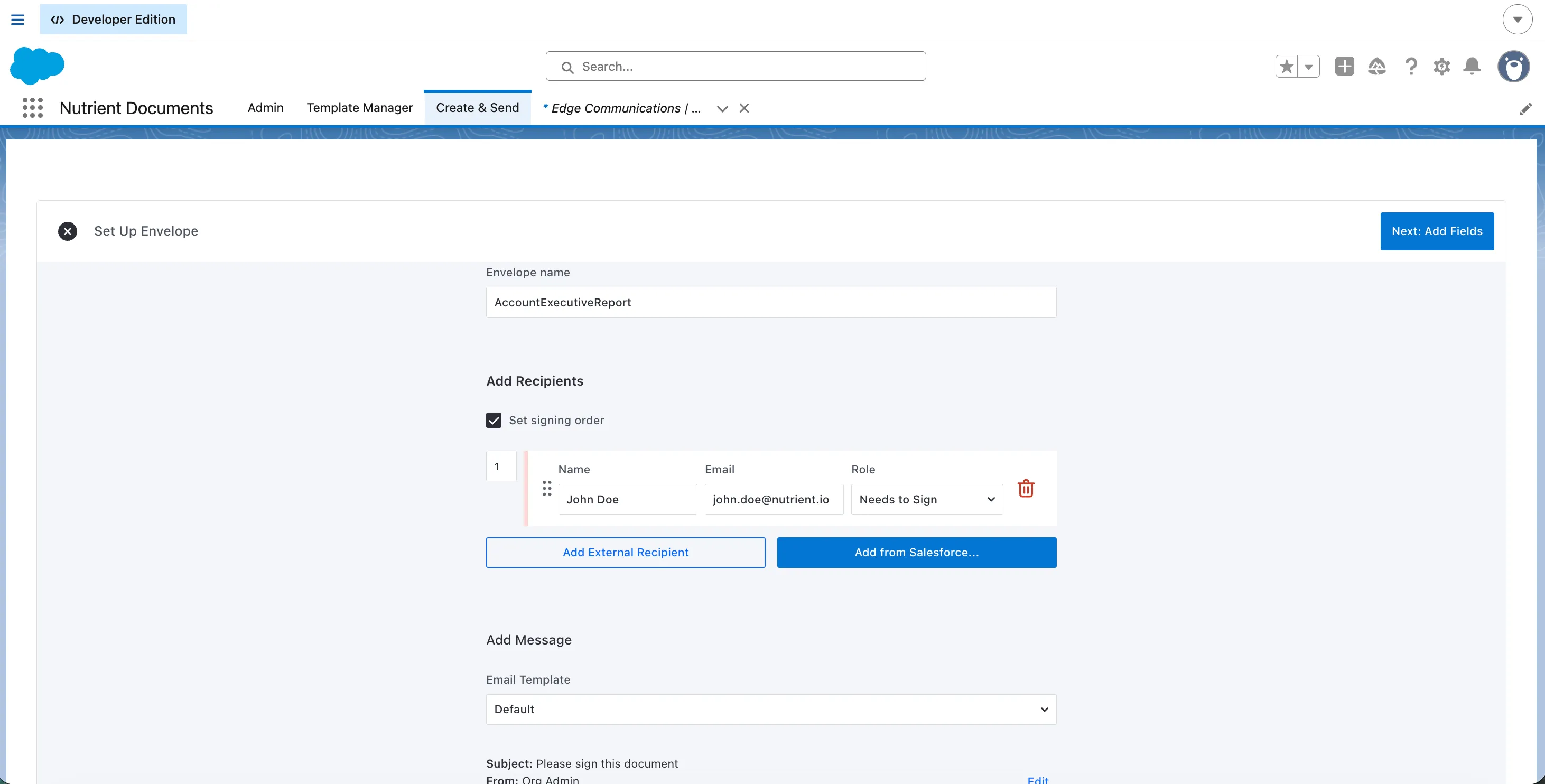Click Next: Add Fields button

(1437, 231)
